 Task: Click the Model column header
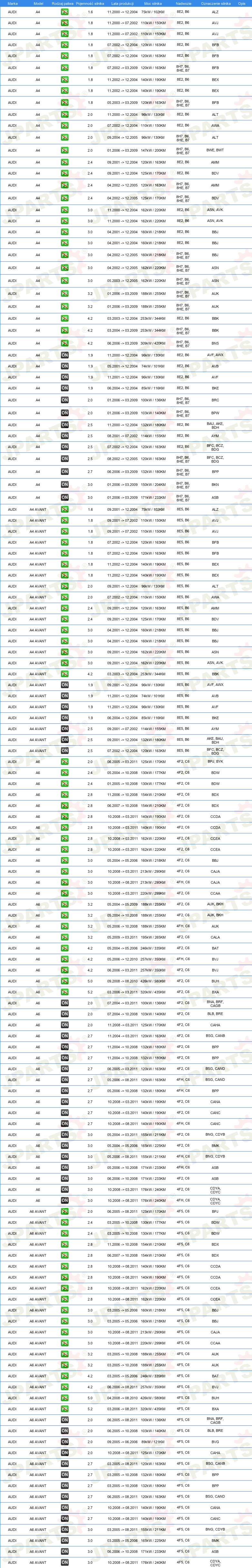(x=38, y=3)
